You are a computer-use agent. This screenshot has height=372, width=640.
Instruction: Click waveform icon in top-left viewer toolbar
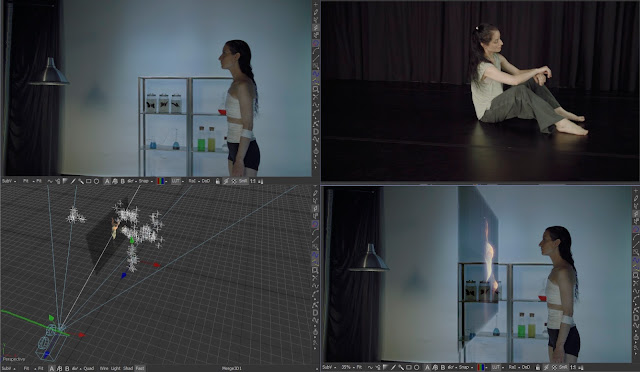point(50,181)
